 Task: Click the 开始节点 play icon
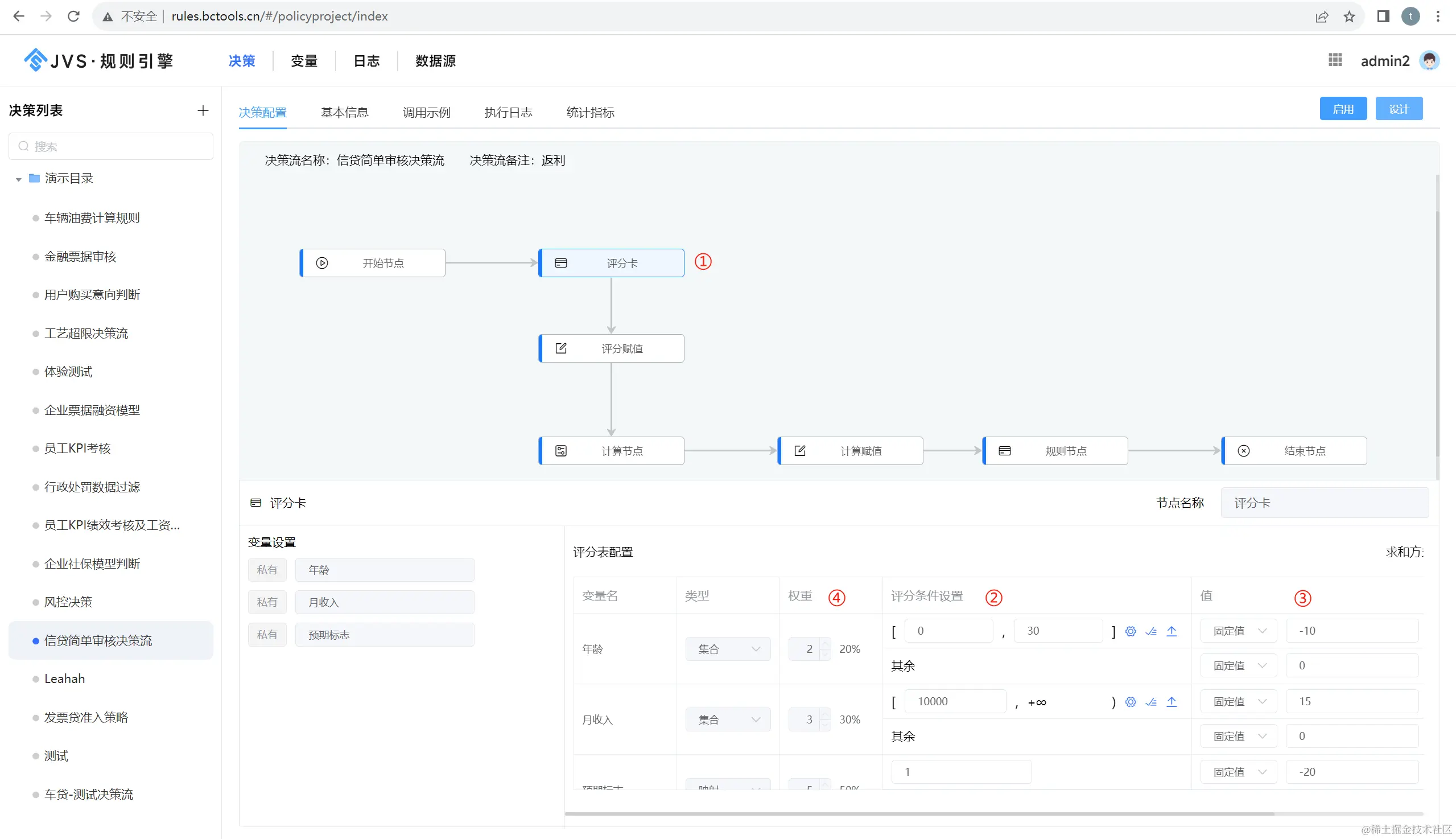[322, 264]
